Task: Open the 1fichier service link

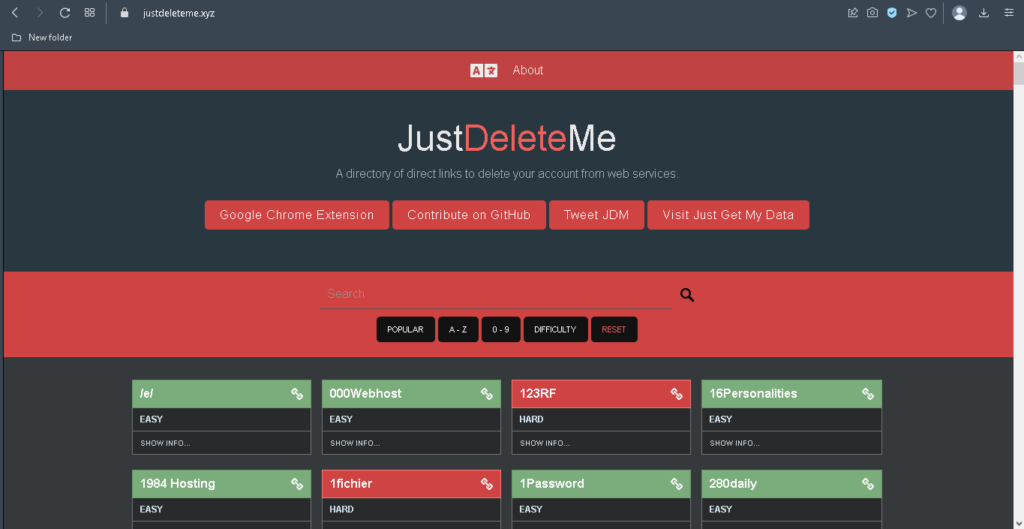Action: tap(351, 484)
